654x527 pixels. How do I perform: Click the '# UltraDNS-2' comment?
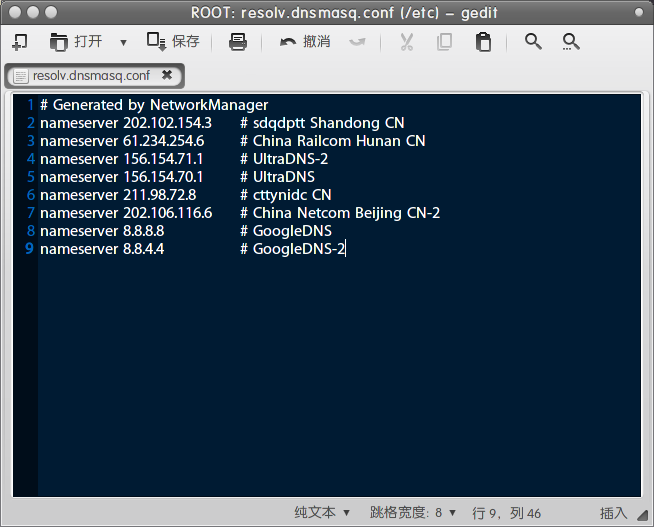click(284, 159)
